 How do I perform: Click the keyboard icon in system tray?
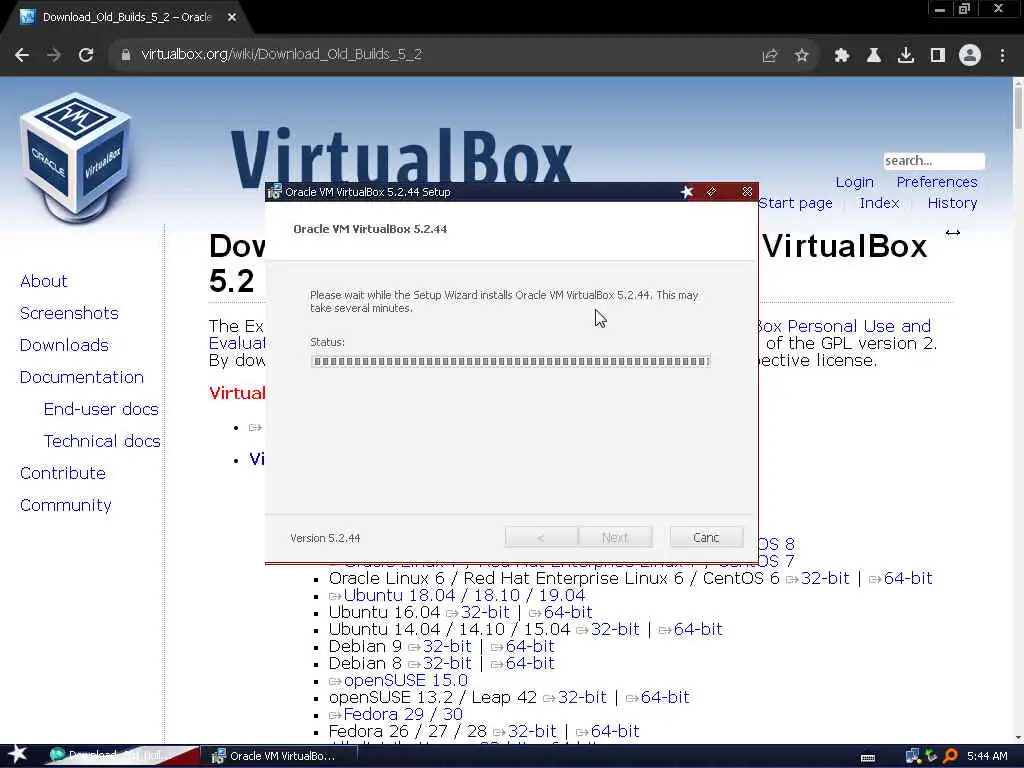click(x=868, y=758)
